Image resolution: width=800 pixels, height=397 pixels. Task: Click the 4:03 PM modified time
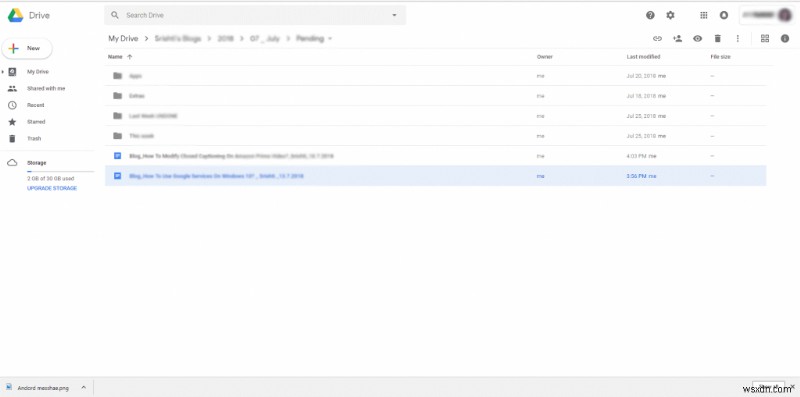pos(637,156)
